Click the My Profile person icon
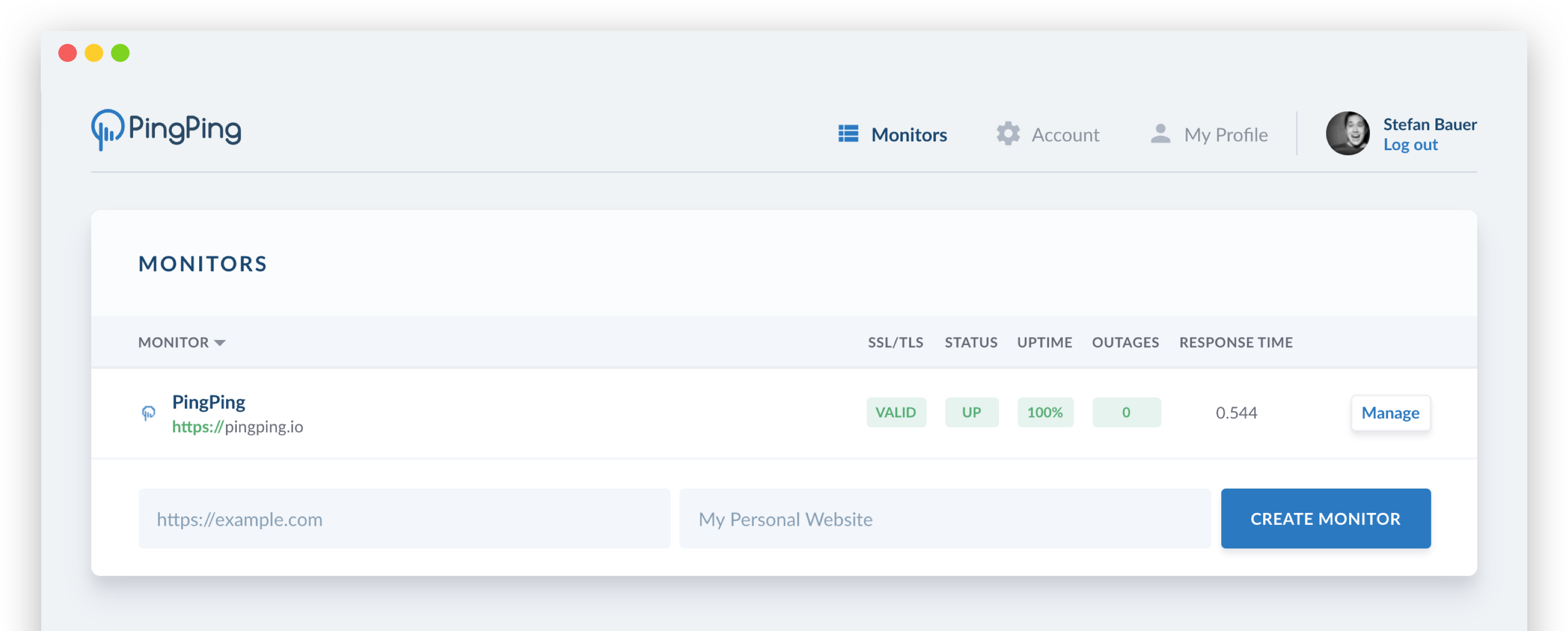The height and width of the screenshot is (631, 1568). 1160,134
